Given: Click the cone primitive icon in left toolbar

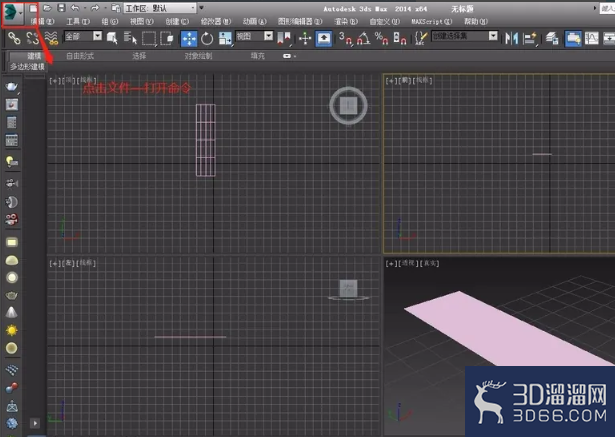Looking at the screenshot, I should click(12, 312).
